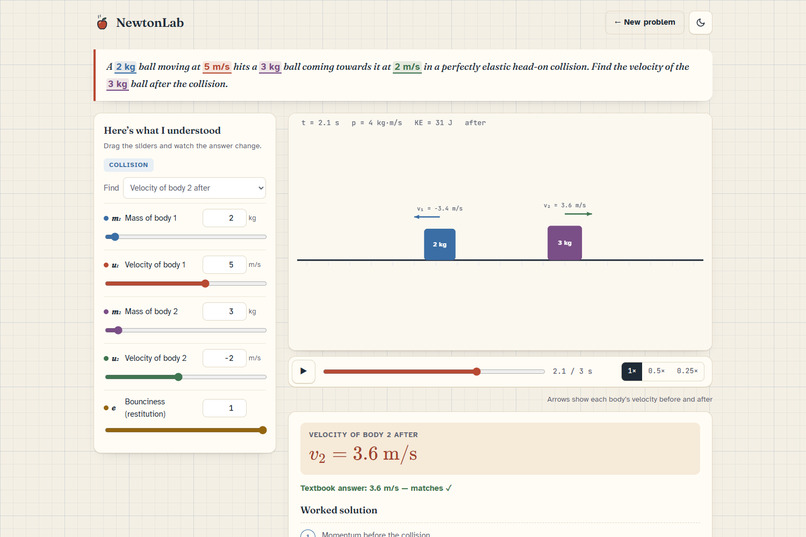Click the Bounciness restitution input field

[x=224, y=408]
